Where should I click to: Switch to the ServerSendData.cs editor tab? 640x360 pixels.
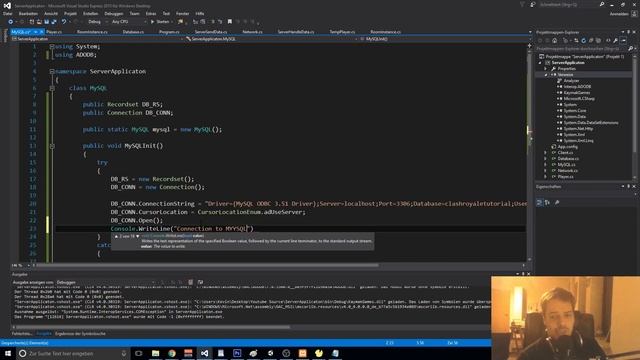point(211,32)
